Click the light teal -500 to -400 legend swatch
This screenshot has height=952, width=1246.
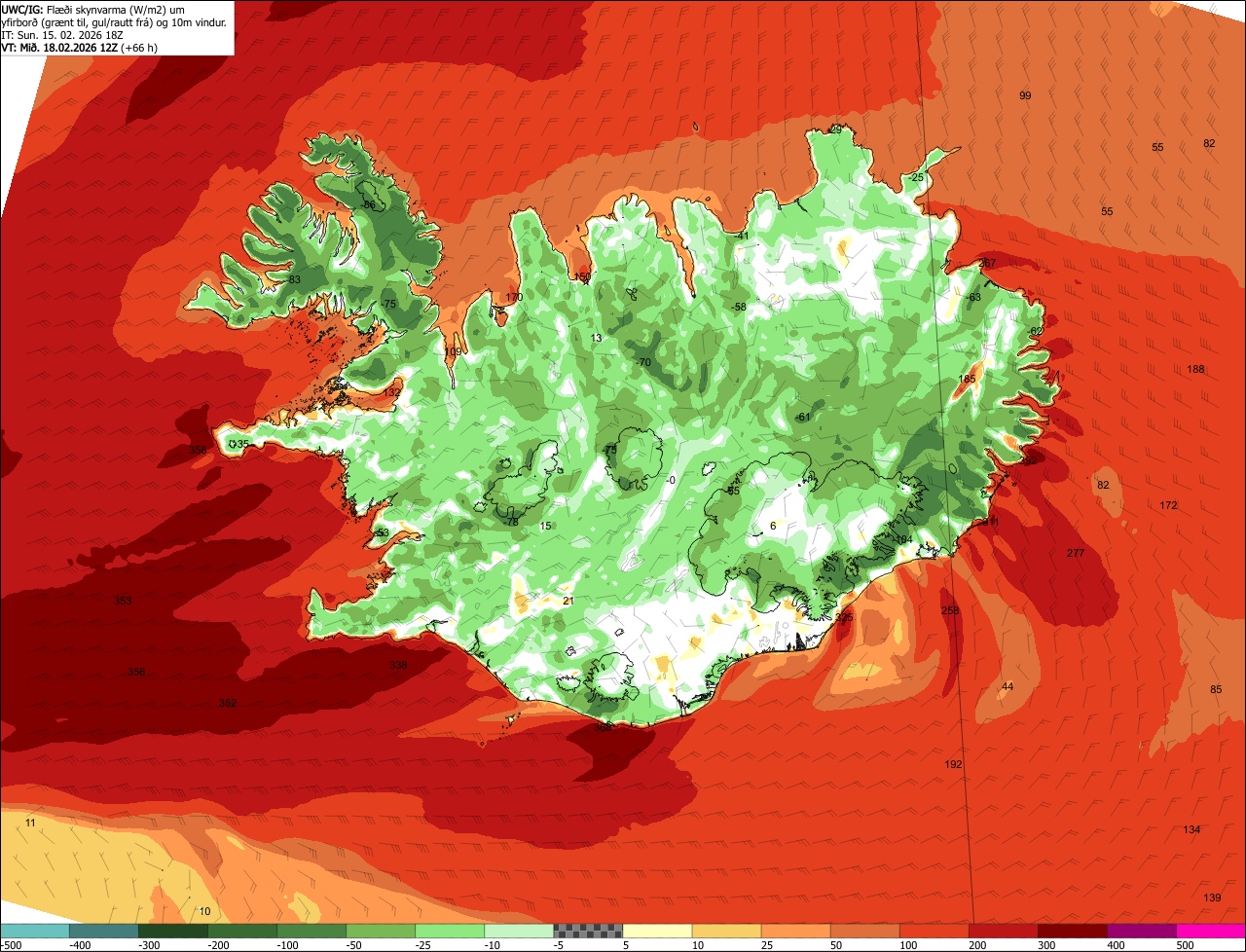pos(34,931)
